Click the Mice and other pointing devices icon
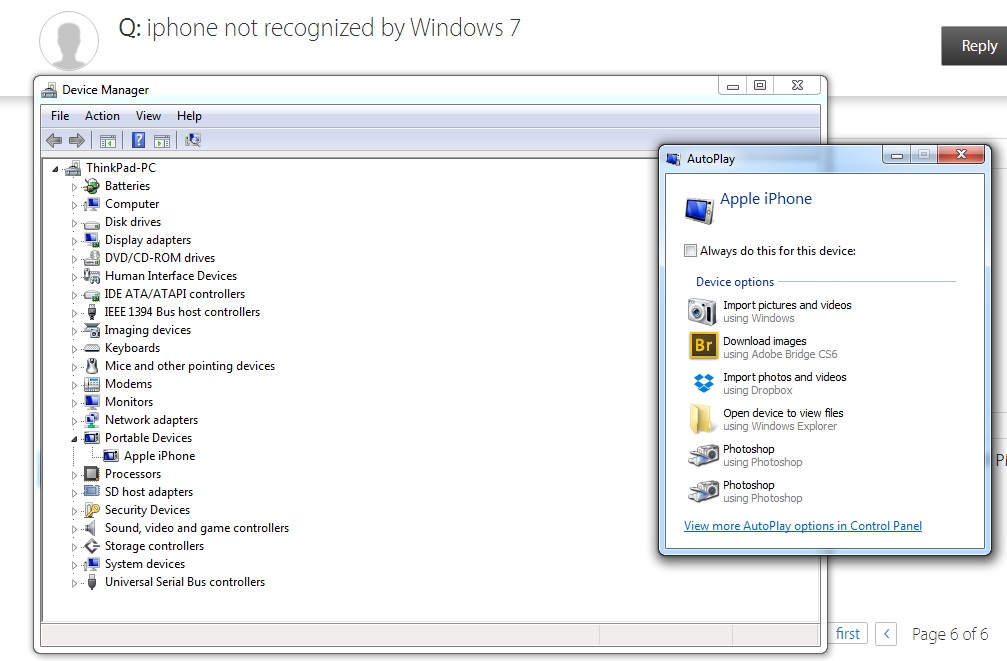 (x=92, y=366)
